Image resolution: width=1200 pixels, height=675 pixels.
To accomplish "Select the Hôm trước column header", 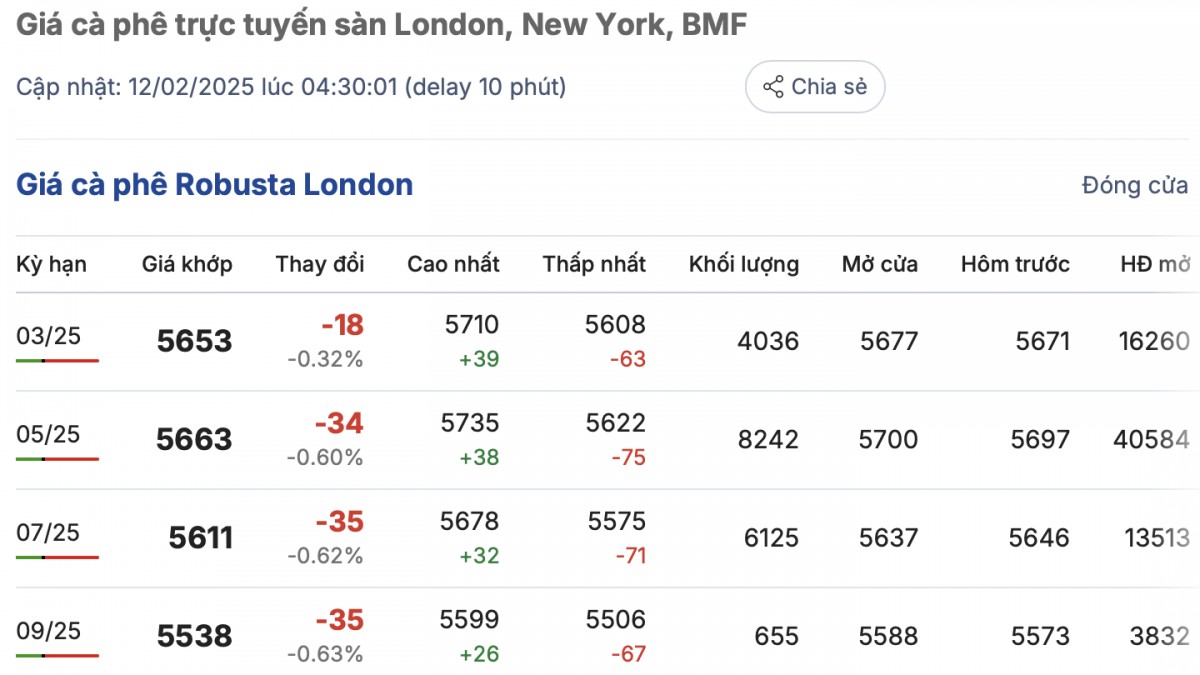I will tap(1015, 264).
